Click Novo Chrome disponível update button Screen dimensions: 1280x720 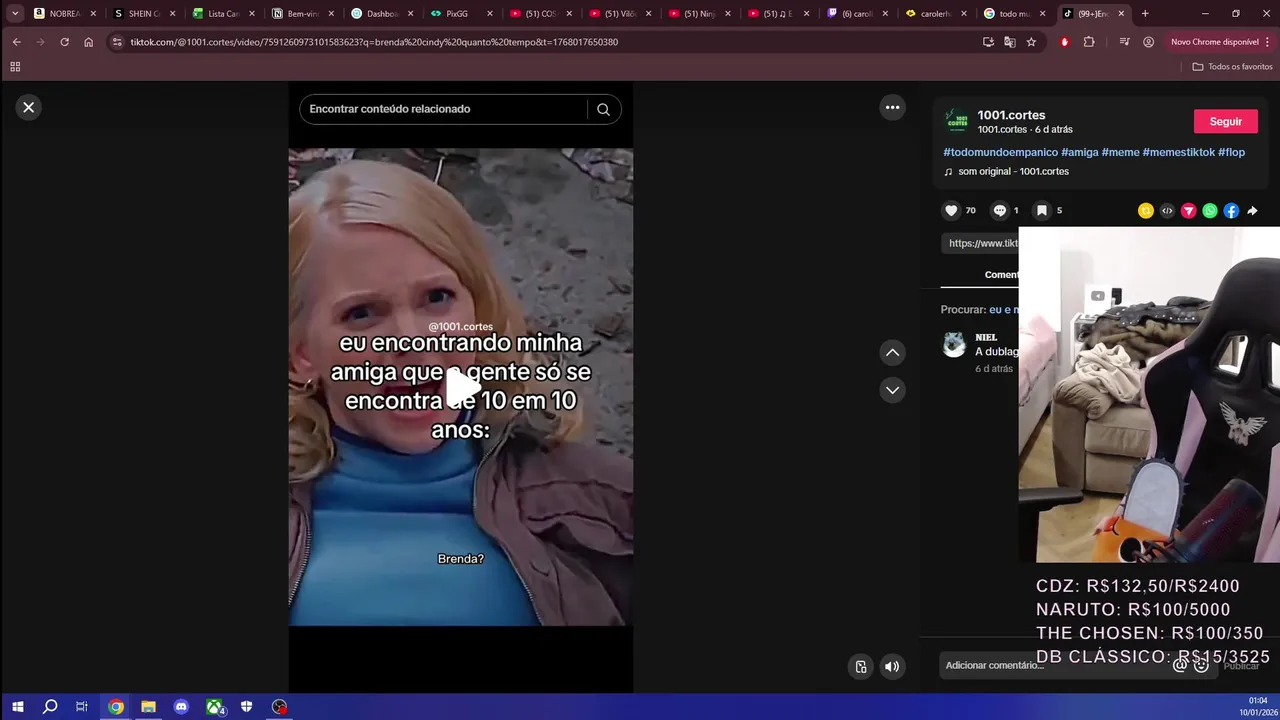point(1220,42)
